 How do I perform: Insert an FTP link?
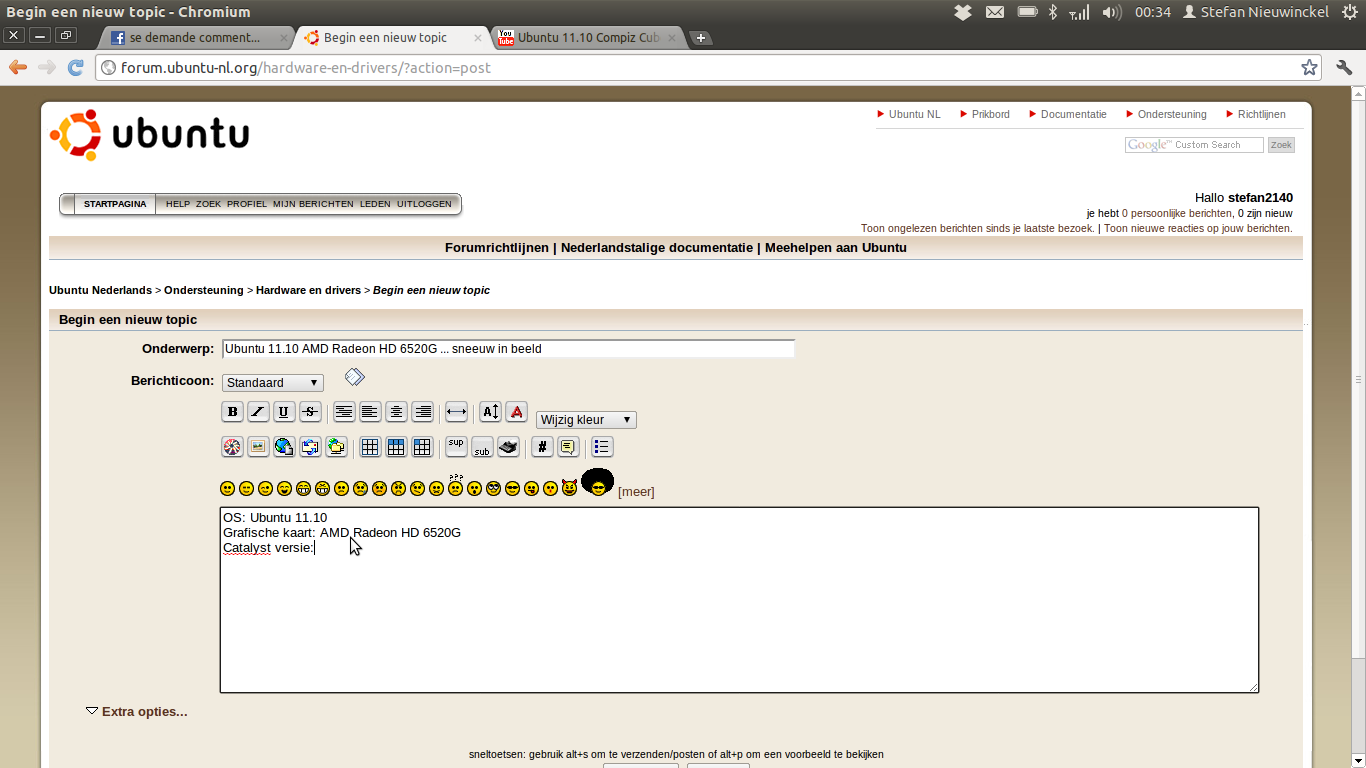point(336,447)
